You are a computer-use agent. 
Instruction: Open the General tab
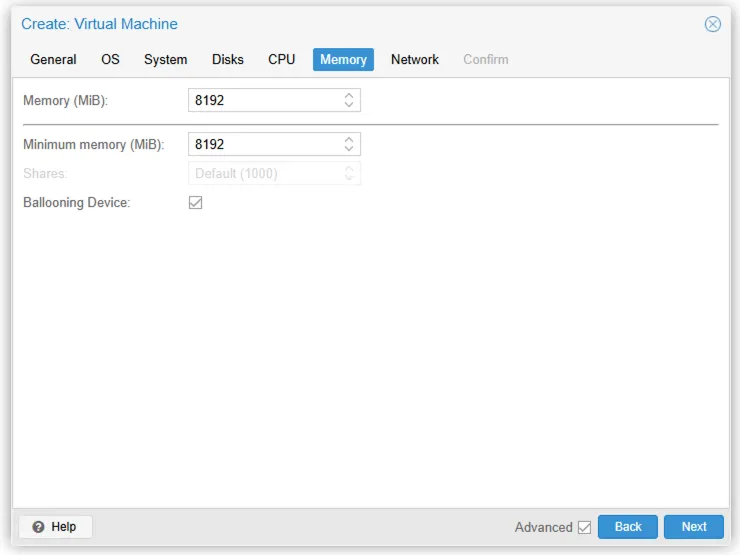click(x=53, y=59)
